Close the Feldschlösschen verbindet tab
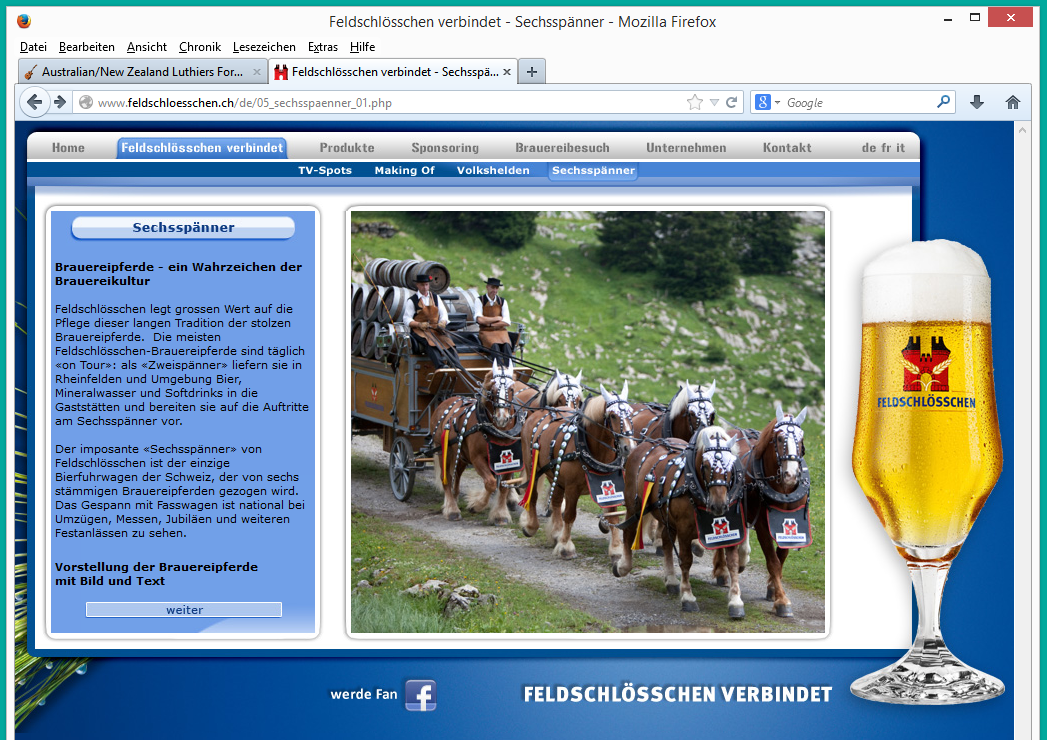1047x740 pixels. click(507, 71)
